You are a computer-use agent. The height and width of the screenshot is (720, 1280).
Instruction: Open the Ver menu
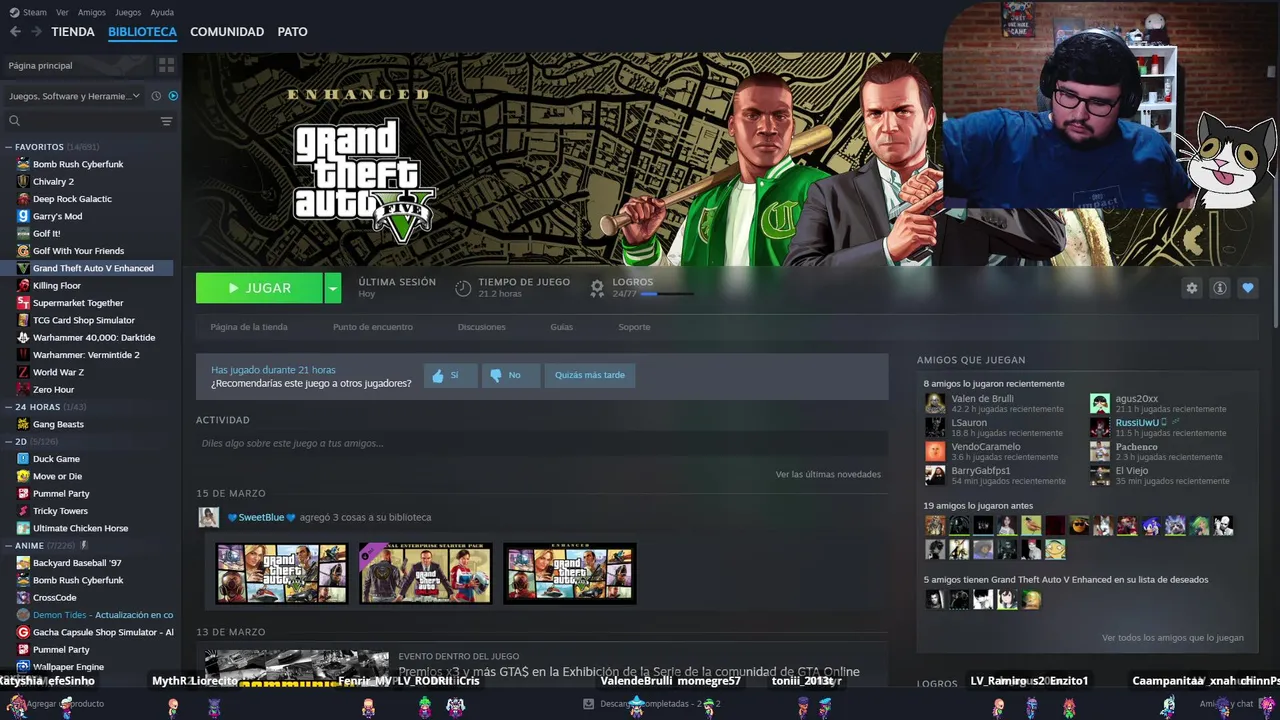coord(62,12)
